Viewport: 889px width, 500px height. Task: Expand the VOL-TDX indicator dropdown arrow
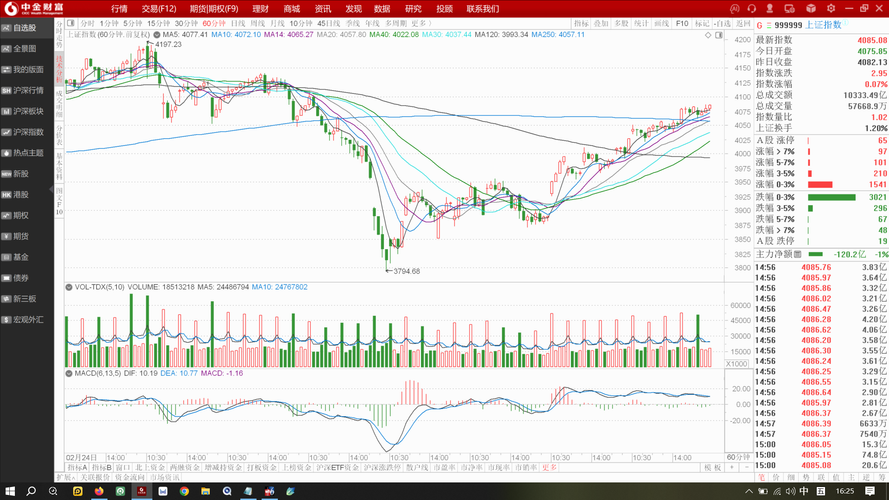(69, 287)
